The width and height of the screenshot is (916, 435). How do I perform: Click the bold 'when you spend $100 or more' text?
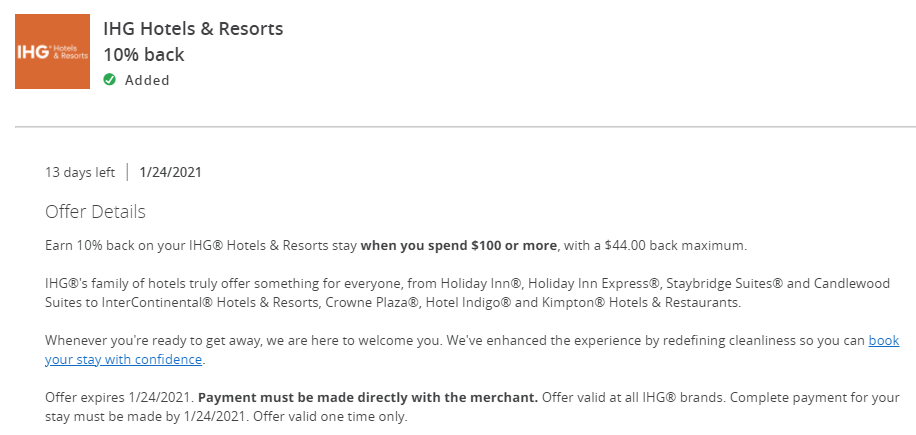pos(459,246)
